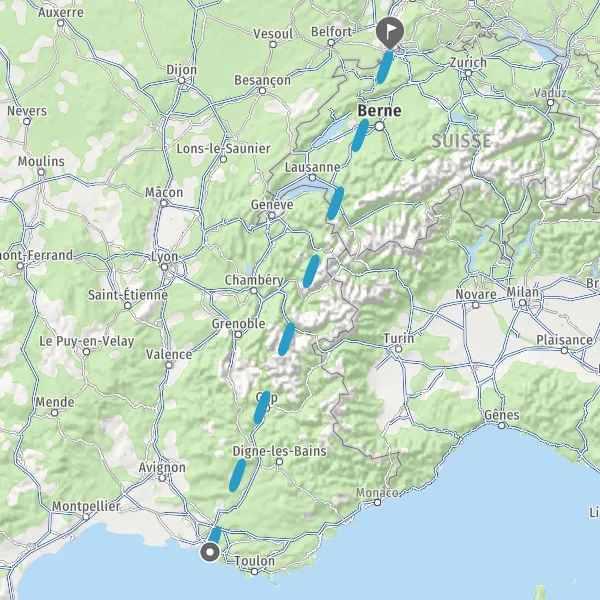Click the blue route segment near Berne
The height and width of the screenshot is (600, 600).
(360, 135)
